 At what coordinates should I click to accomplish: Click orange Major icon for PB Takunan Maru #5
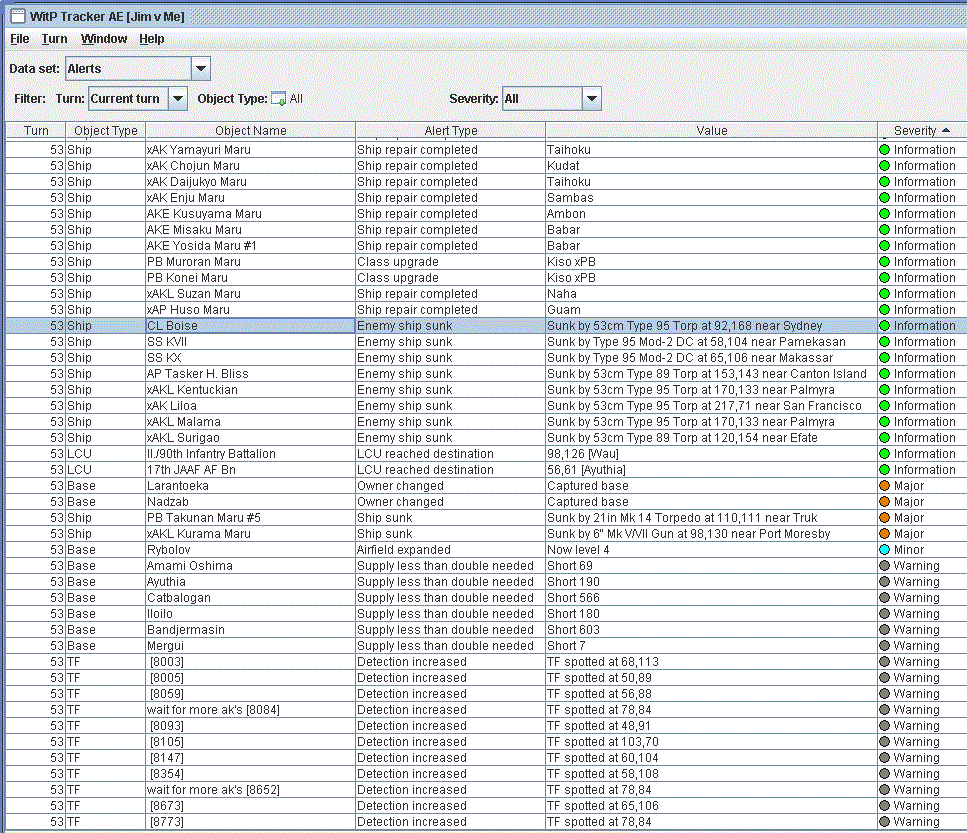point(885,518)
